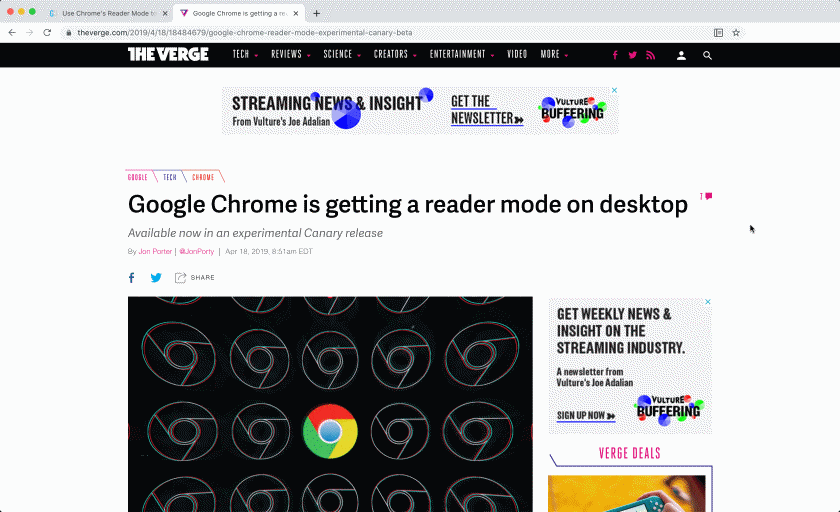Expand the Reviews navigation dropdown
The image size is (840, 512).
(290, 54)
